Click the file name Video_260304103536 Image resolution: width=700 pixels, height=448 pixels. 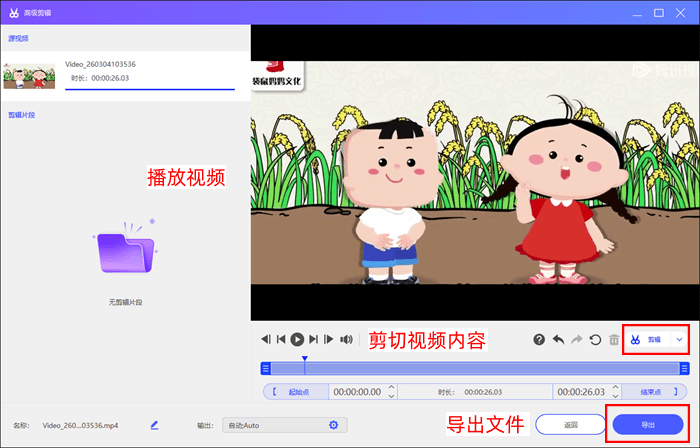100,64
